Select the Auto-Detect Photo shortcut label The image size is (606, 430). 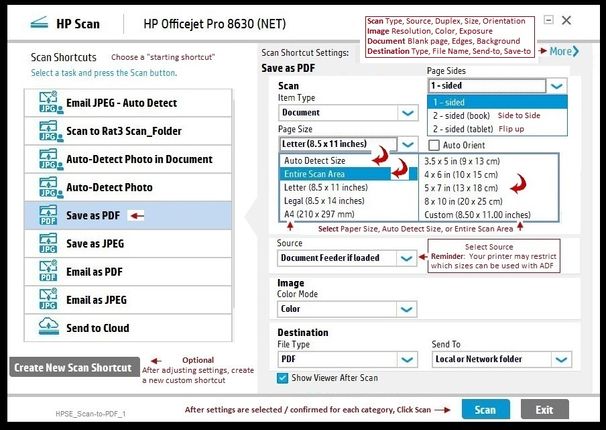109,187
